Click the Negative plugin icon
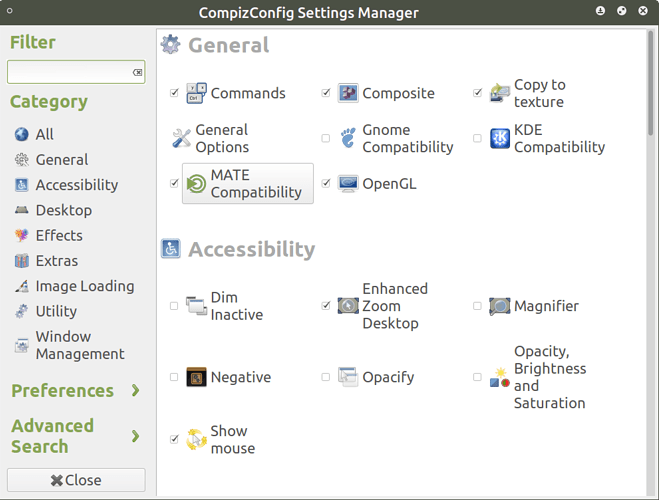Image resolution: width=659 pixels, height=500 pixels. coord(196,377)
